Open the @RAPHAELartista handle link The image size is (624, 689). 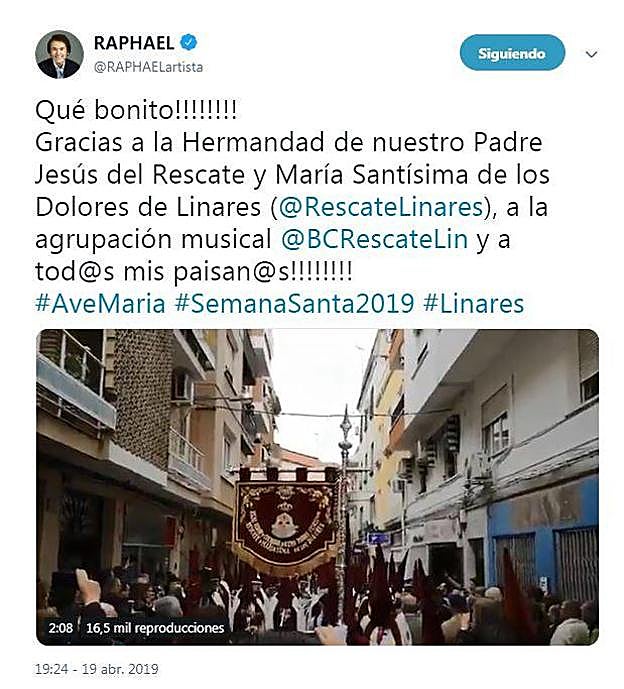coord(149,67)
